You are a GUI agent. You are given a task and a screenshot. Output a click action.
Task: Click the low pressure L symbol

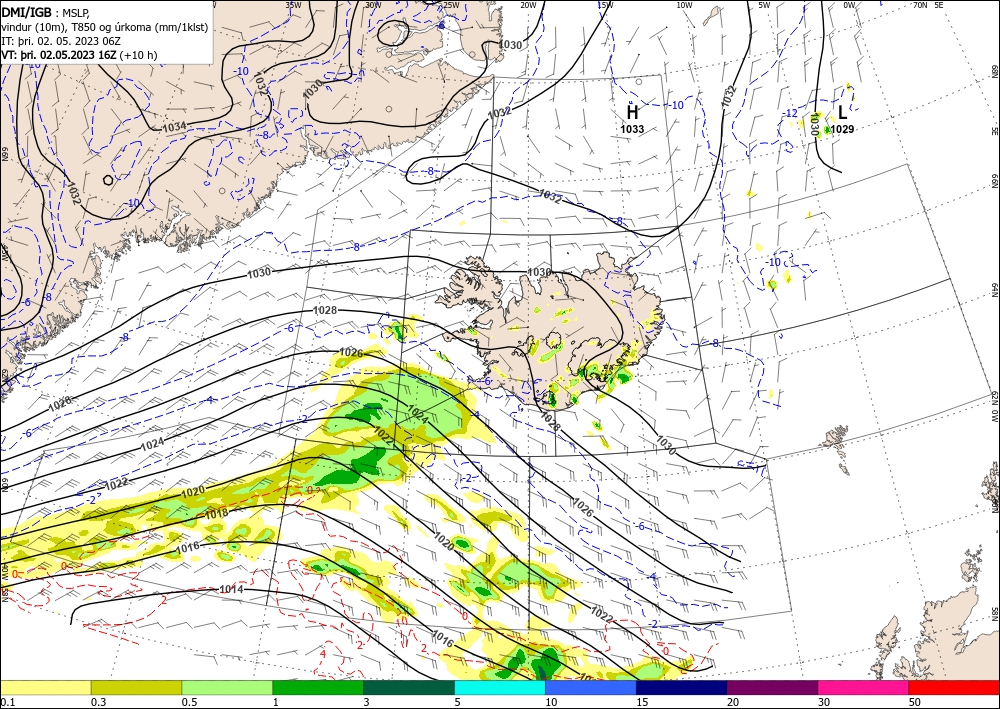[842, 113]
